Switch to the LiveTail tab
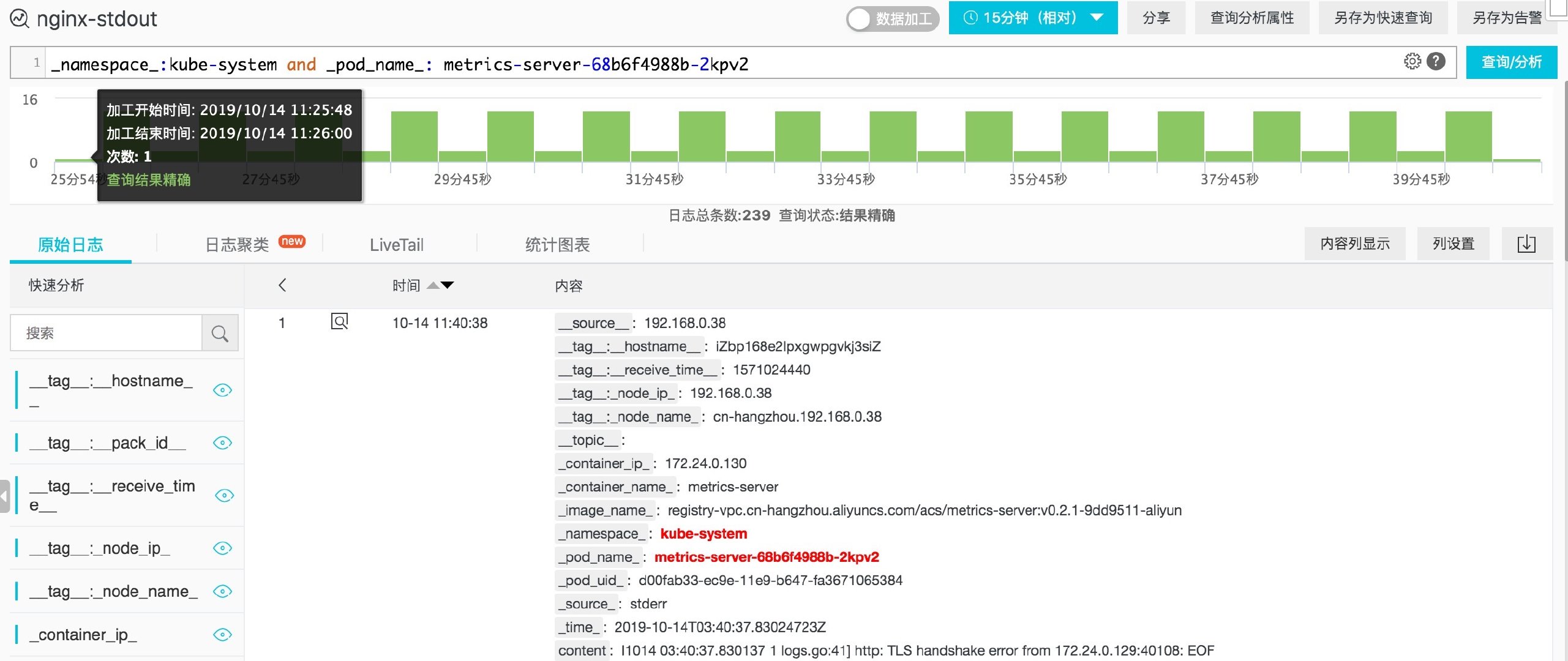1568x661 pixels. [x=396, y=245]
